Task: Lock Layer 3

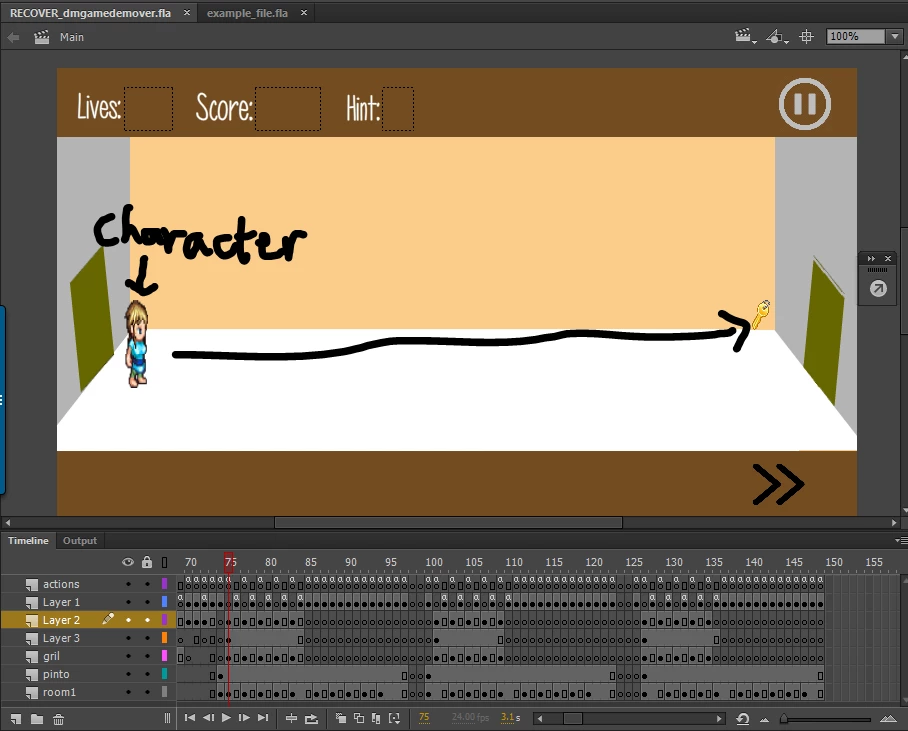Action: [x=148, y=638]
